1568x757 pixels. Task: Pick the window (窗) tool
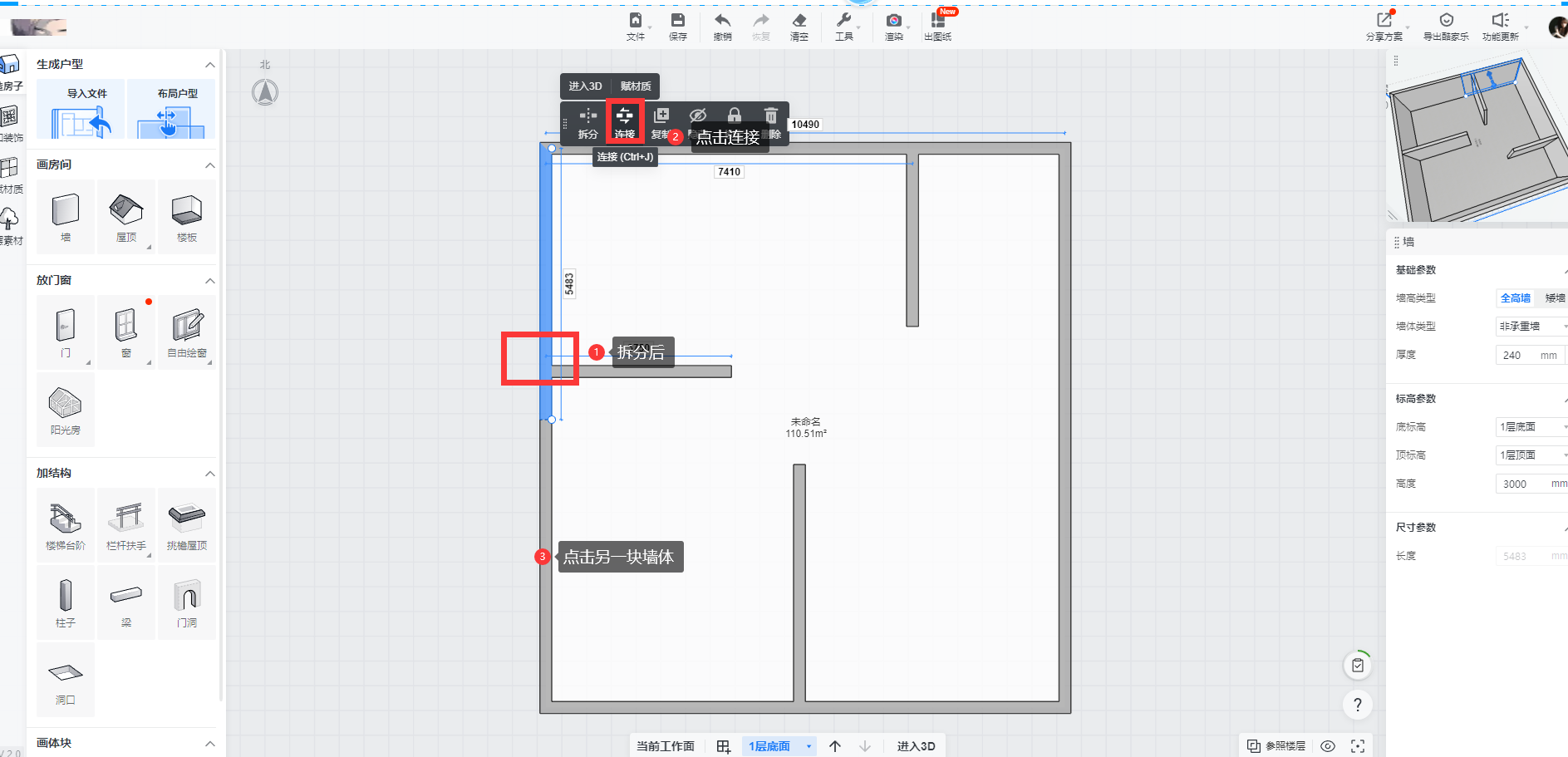click(126, 332)
